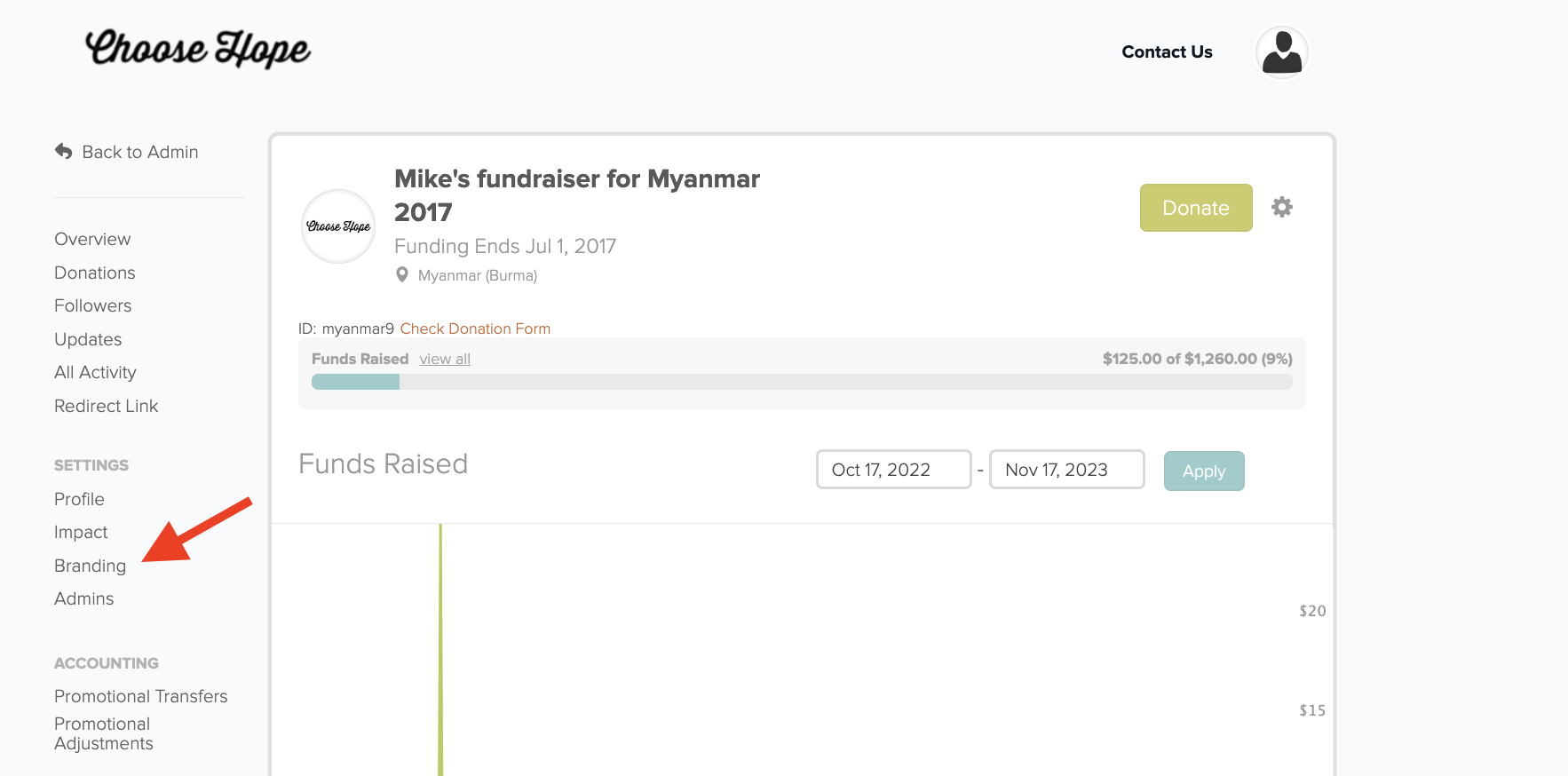1568x776 pixels.
Task: Select the end date field Nov 17, 2023
Action: (x=1067, y=470)
